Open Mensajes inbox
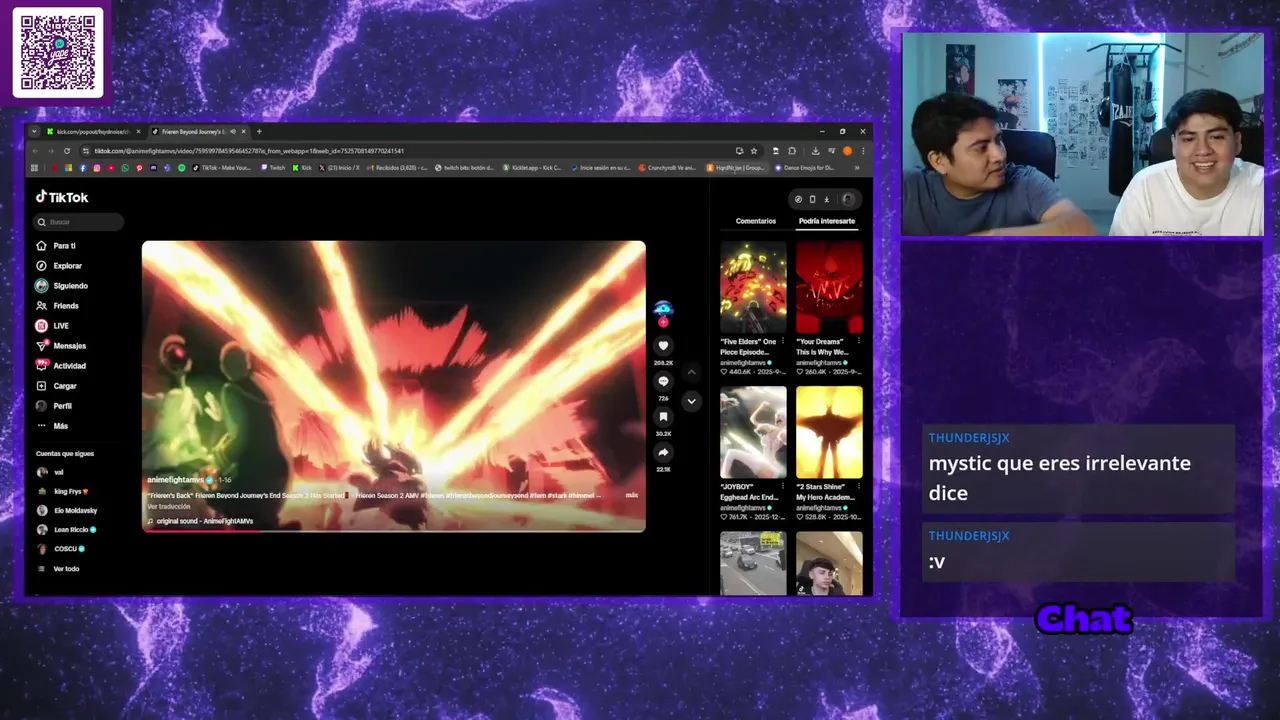The width and height of the screenshot is (1280, 720). click(61, 346)
